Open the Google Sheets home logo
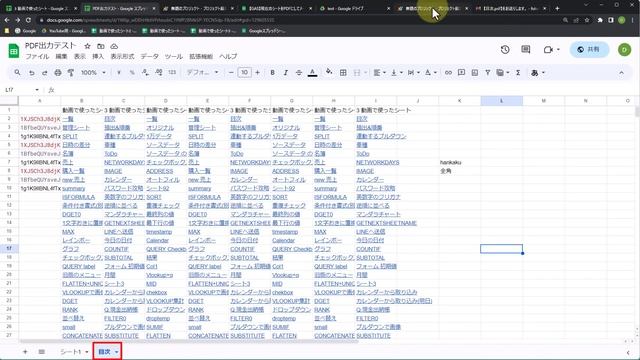 point(13,51)
